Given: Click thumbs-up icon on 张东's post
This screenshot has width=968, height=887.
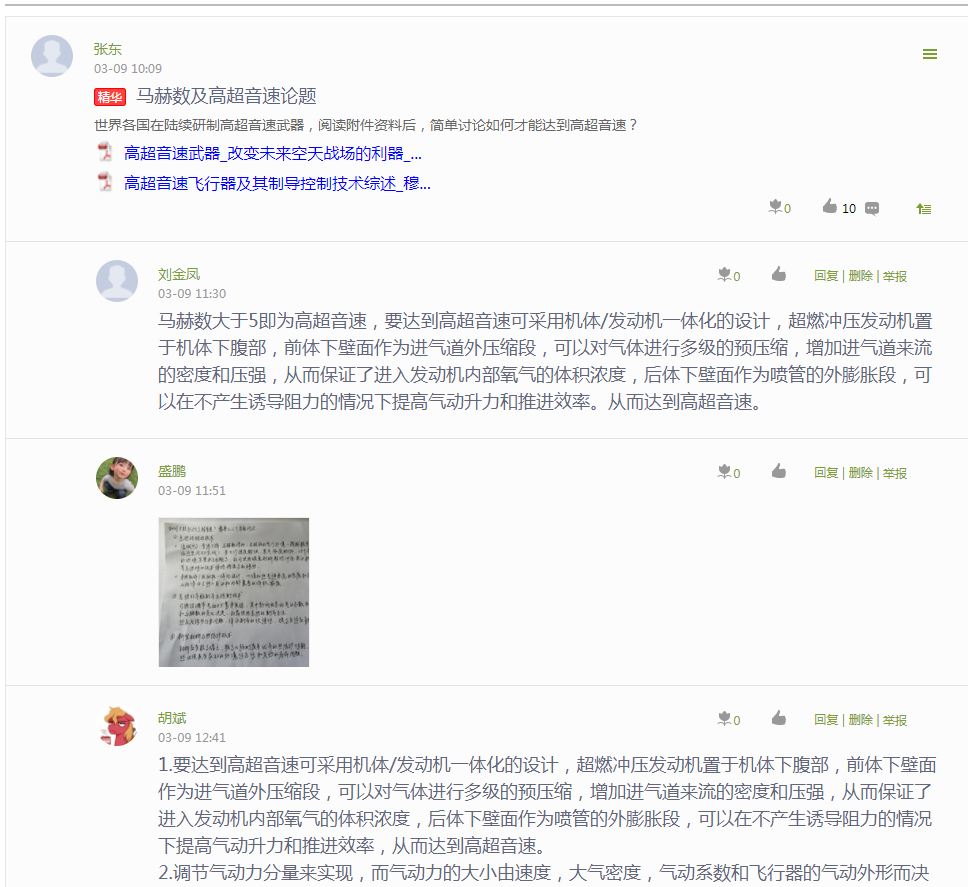Looking at the screenshot, I should click(829, 206).
